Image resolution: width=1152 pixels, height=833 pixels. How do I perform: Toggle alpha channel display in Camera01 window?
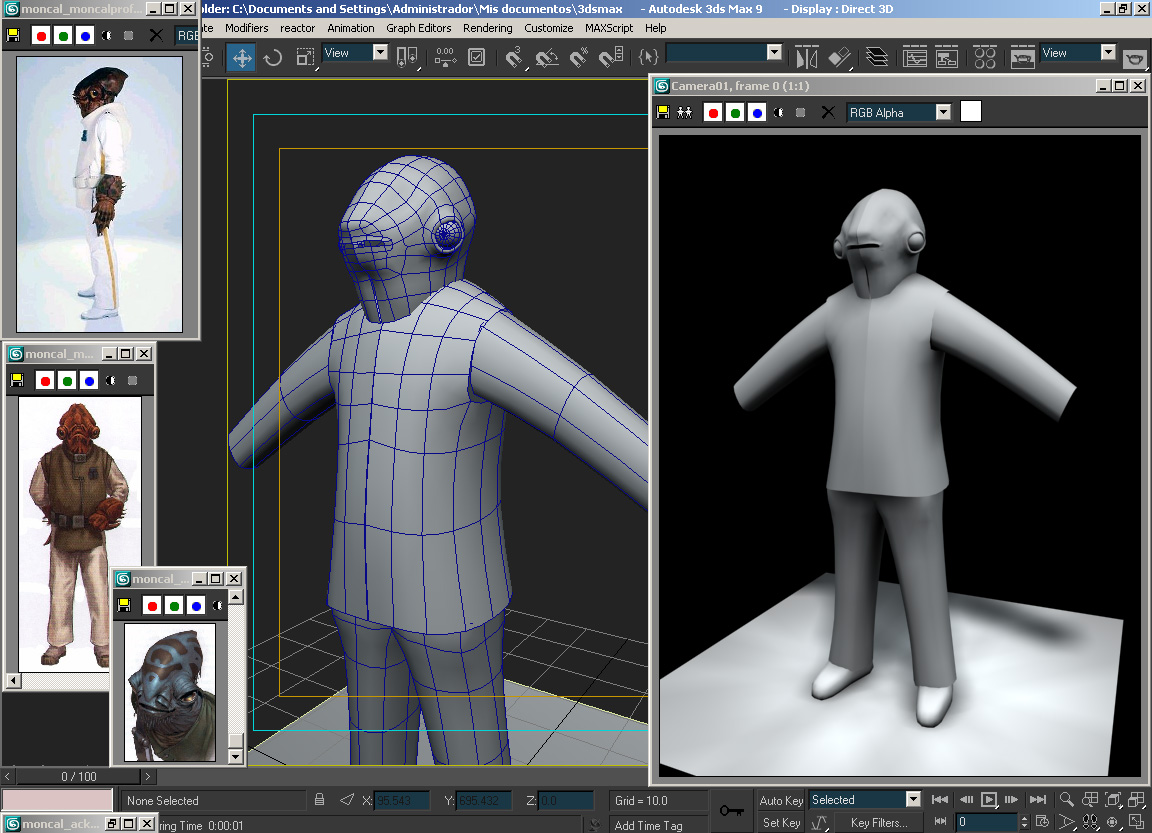(779, 112)
